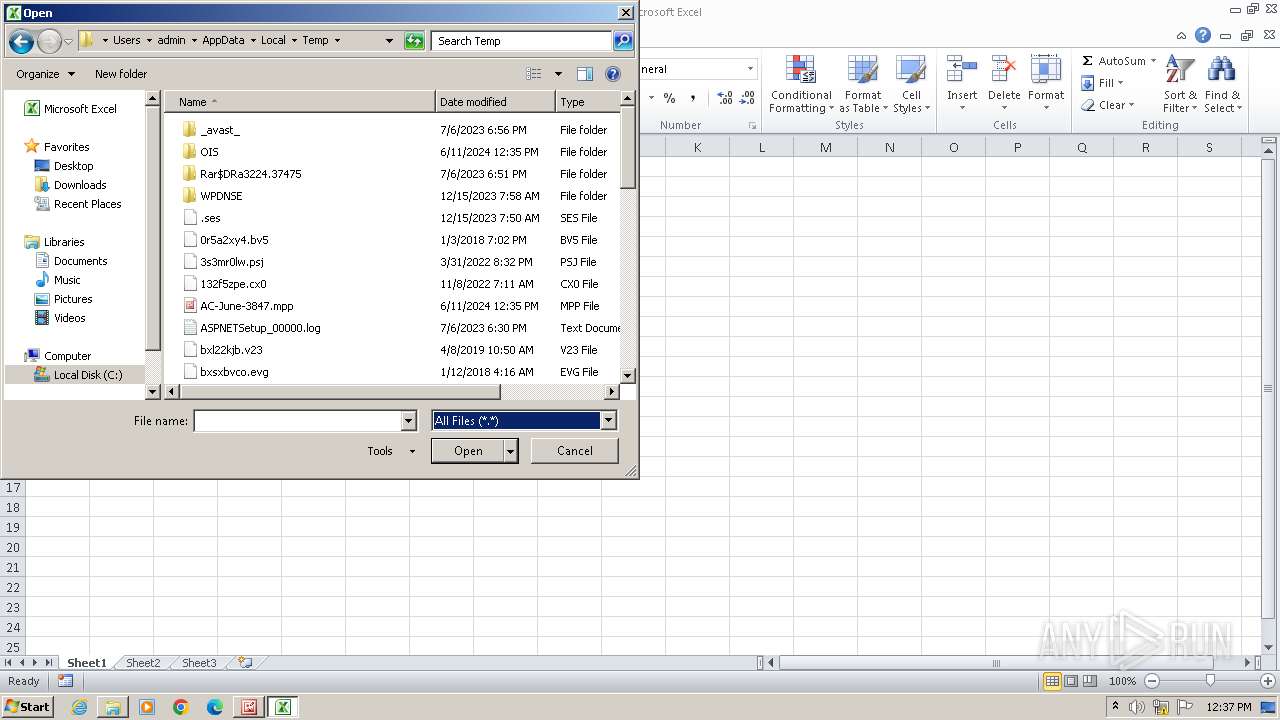Click the AutoSum sigma icon
Screen dimensions: 1280x720
coord(1088,61)
